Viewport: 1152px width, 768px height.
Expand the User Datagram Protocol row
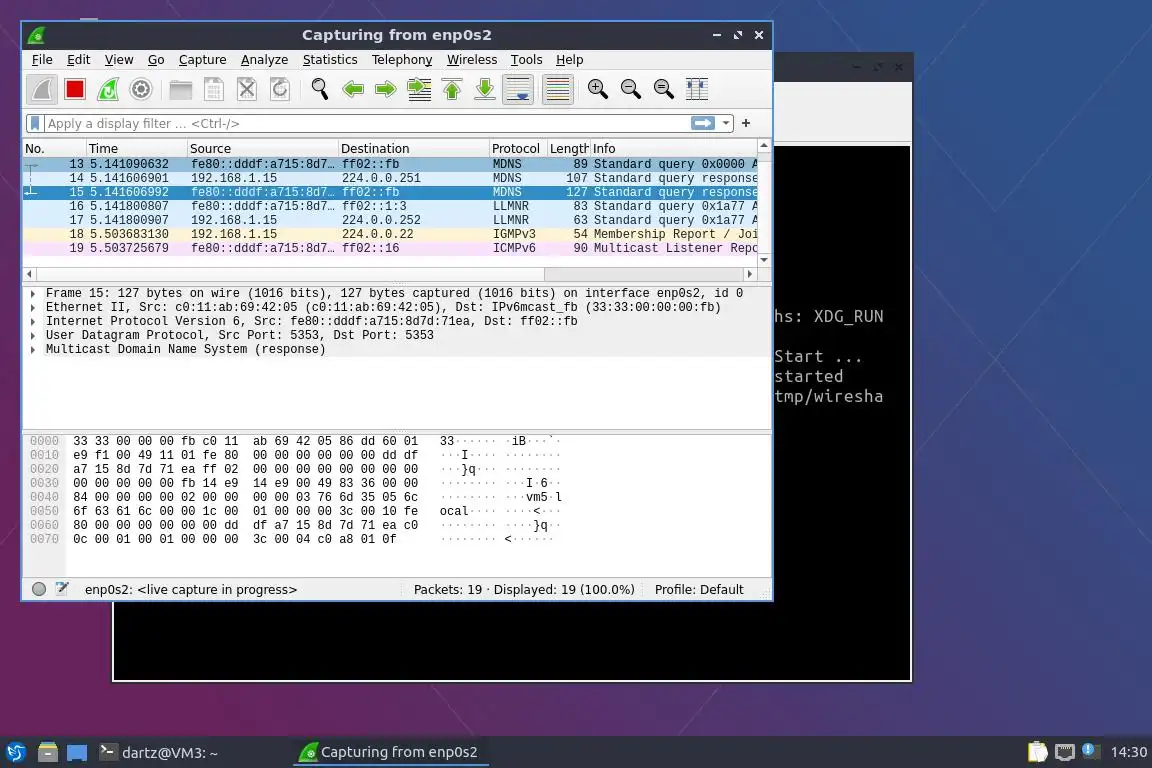[x=33, y=335]
